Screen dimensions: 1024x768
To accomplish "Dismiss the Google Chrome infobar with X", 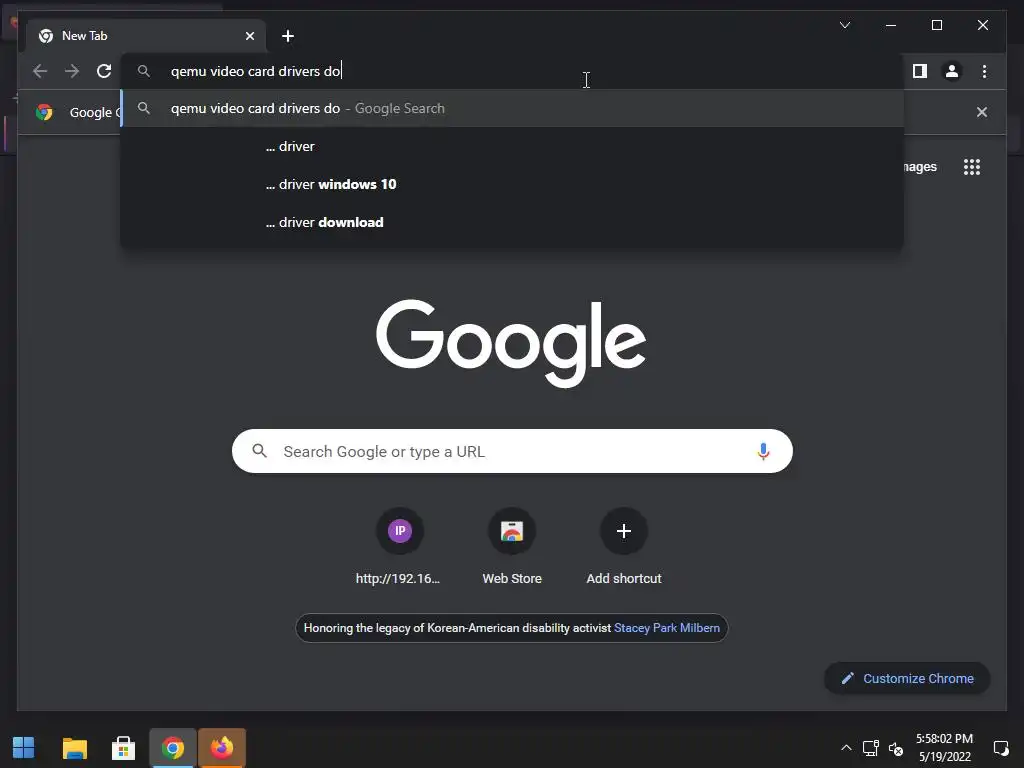I will point(982,112).
